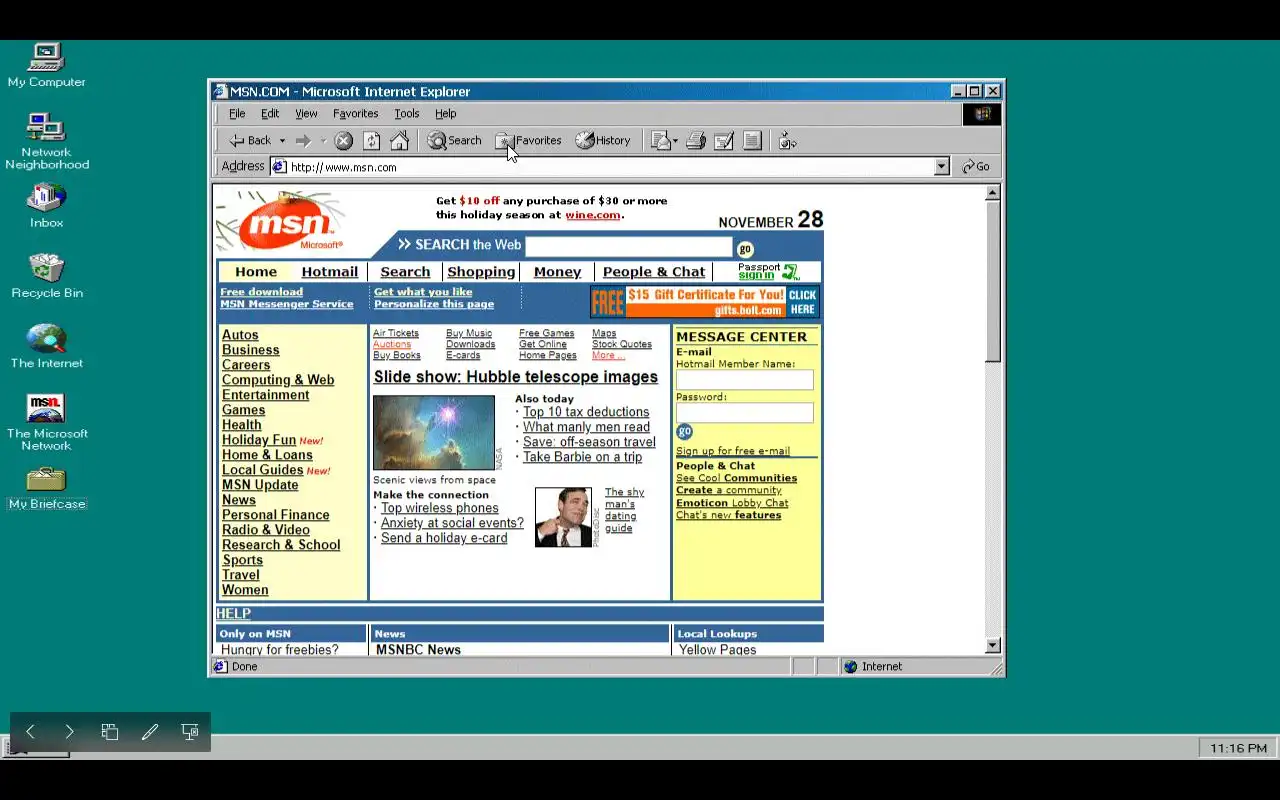Click the Hubble nebula thumbnail image
This screenshot has height=800, width=1280.
[433, 432]
